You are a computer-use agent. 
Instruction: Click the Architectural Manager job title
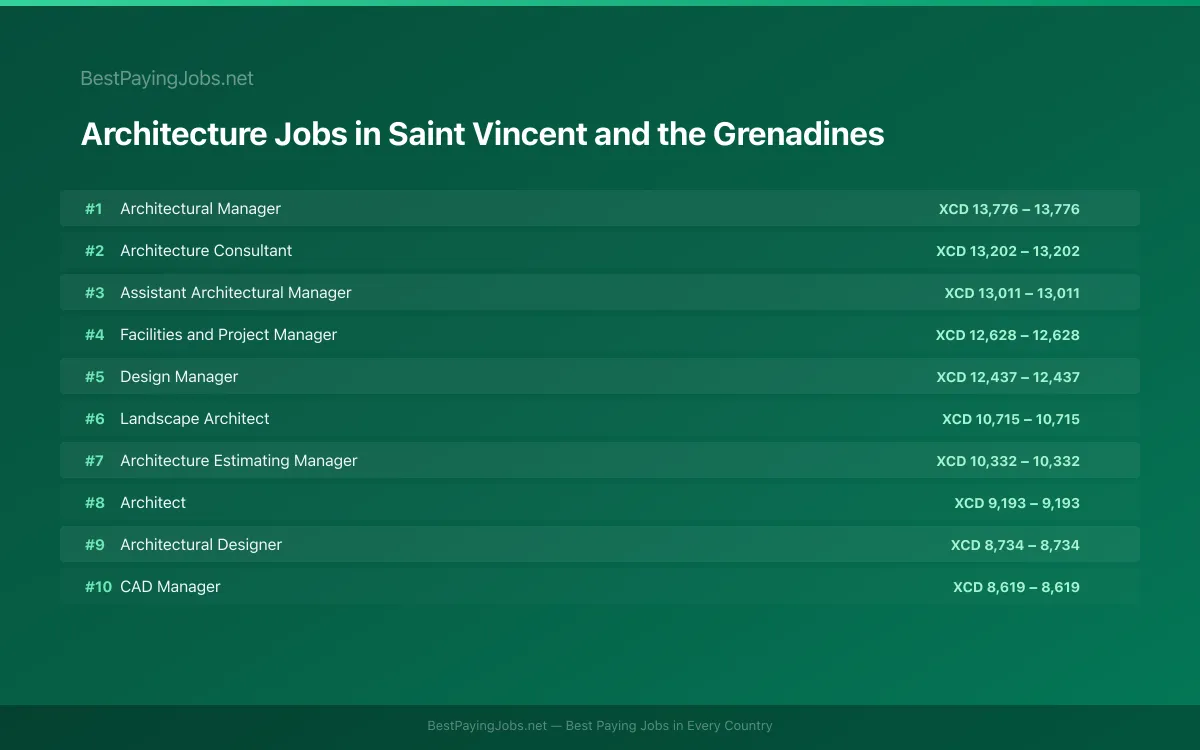tap(200, 208)
